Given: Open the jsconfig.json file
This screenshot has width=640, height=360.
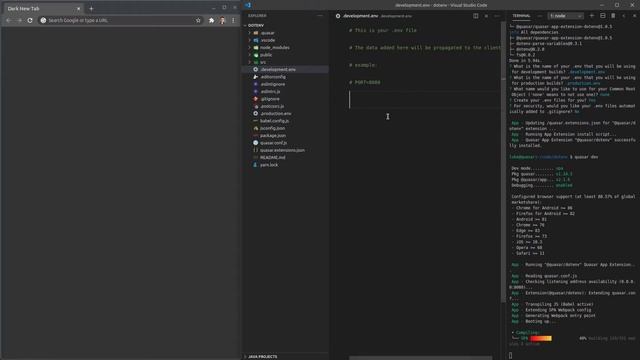Looking at the screenshot, I should [x=272, y=129].
